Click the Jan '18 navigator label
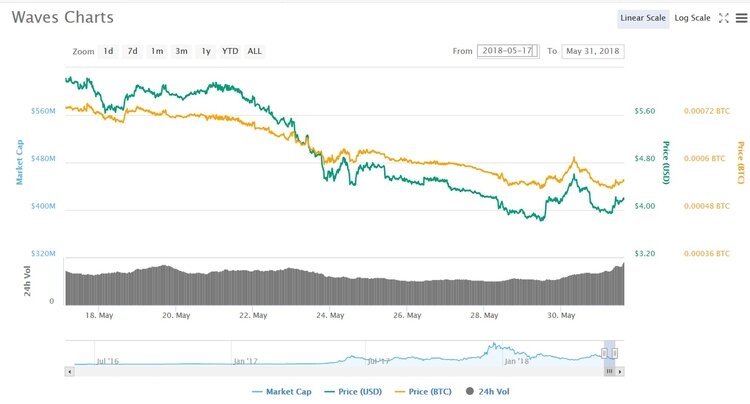 click(517, 361)
